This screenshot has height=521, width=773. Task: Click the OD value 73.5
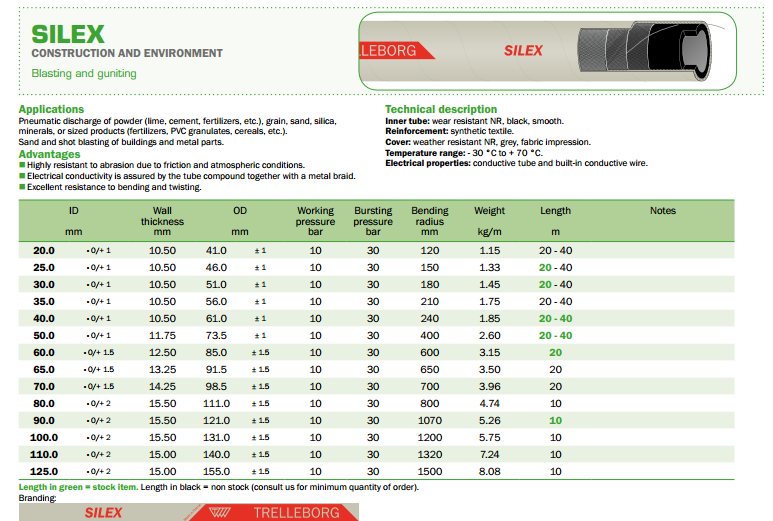(x=217, y=335)
